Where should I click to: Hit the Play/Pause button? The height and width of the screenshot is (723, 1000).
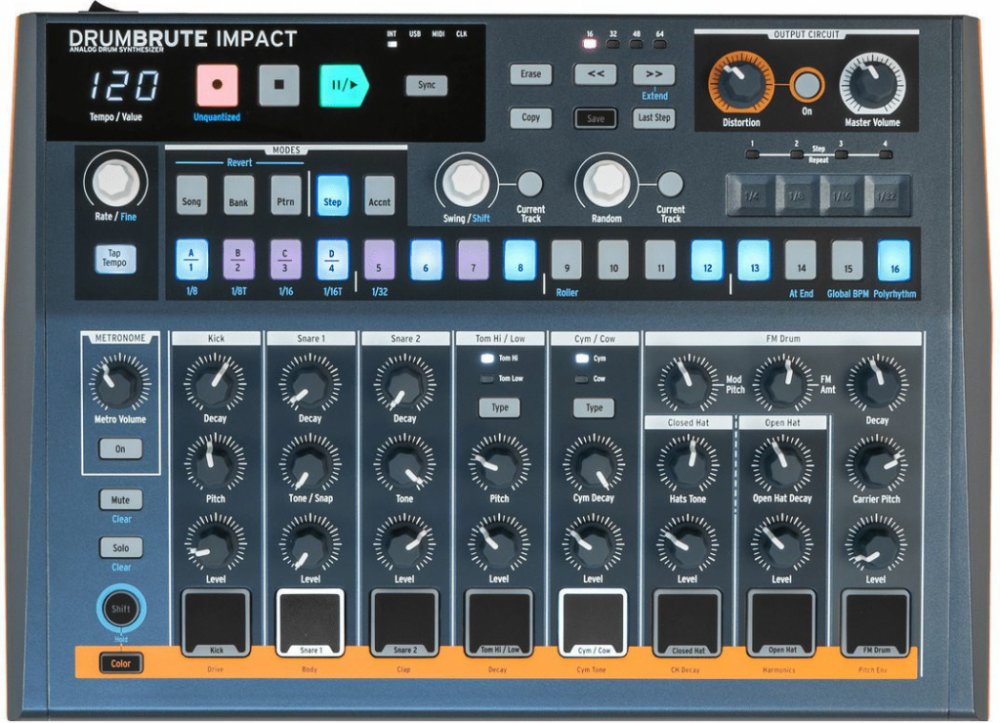[x=343, y=85]
